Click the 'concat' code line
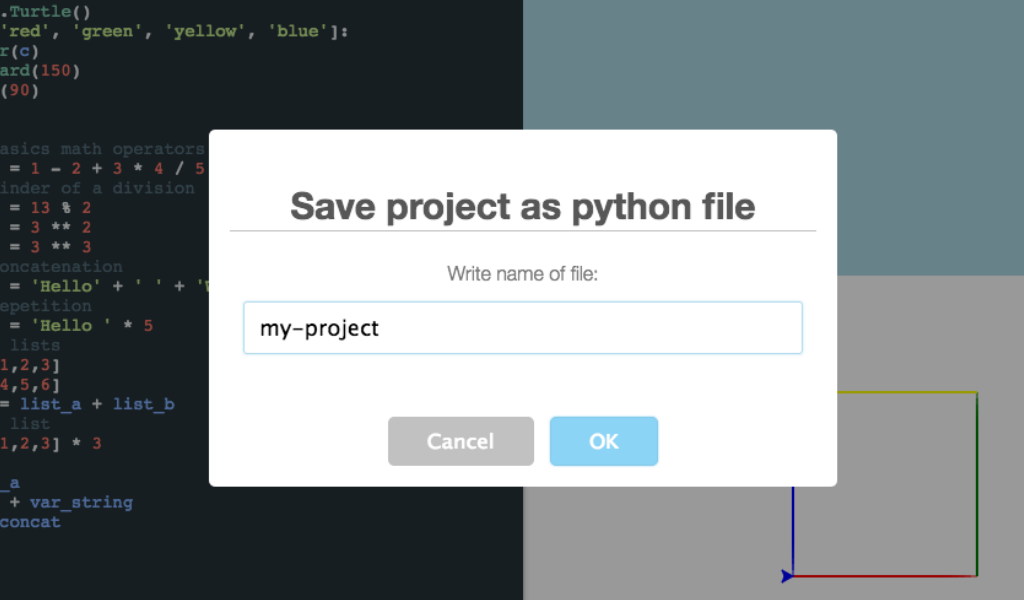Screen dimensions: 1024x600 click(x=30, y=522)
